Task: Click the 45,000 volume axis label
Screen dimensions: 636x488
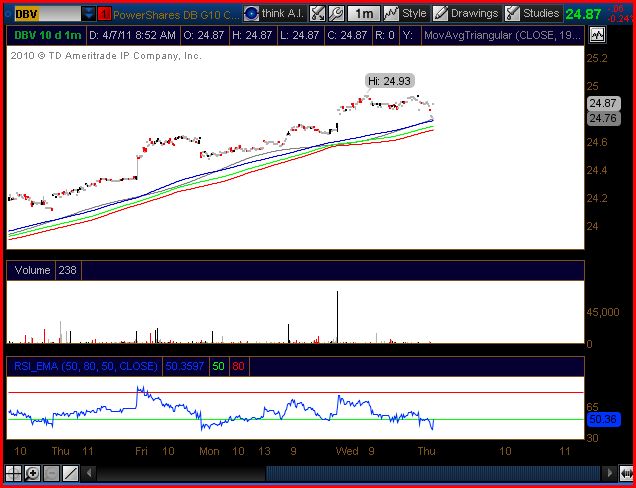Action: [603, 312]
